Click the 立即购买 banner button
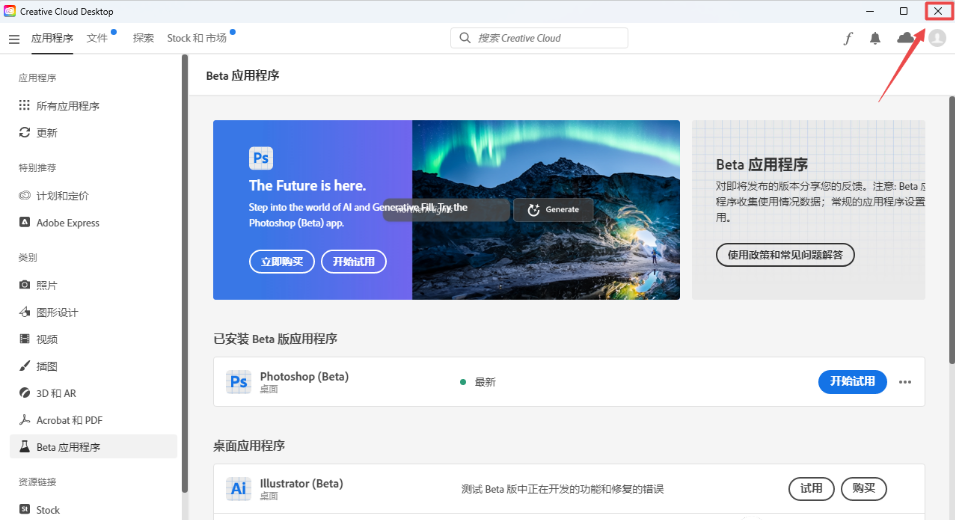Image resolution: width=955 pixels, height=520 pixels. click(x=281, y=261)
